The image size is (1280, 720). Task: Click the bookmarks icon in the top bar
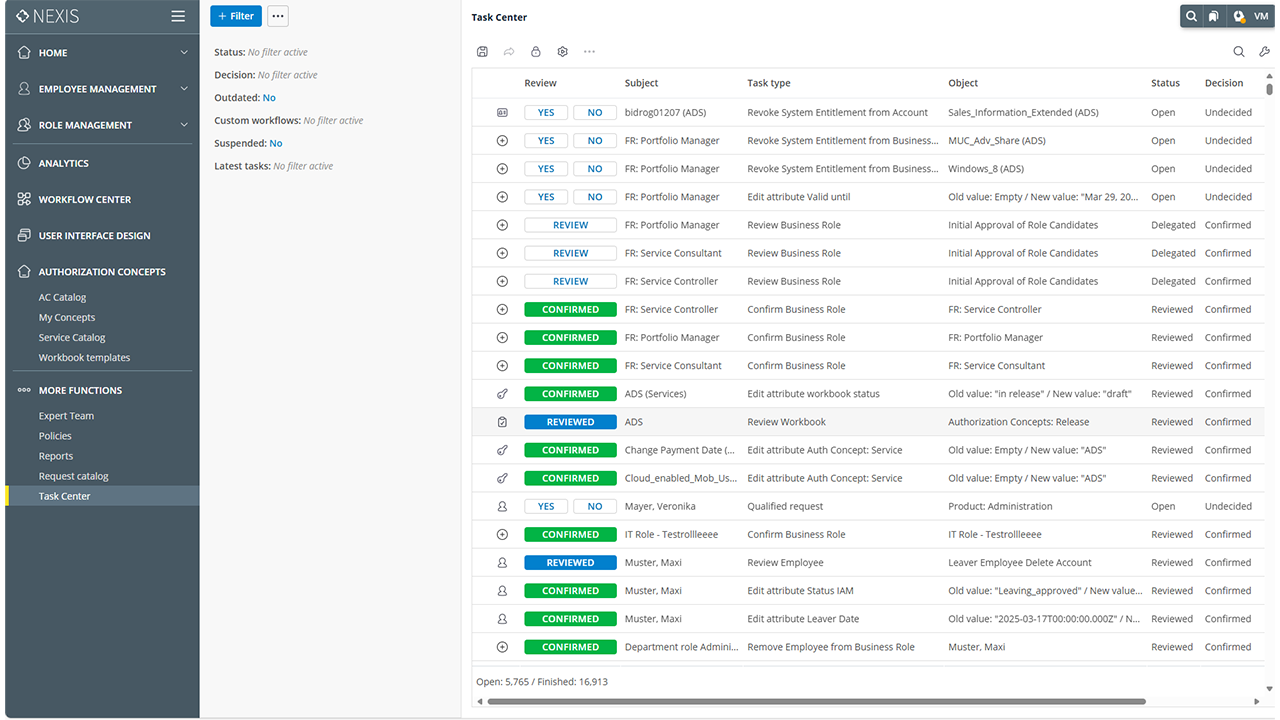[1213, 16]
